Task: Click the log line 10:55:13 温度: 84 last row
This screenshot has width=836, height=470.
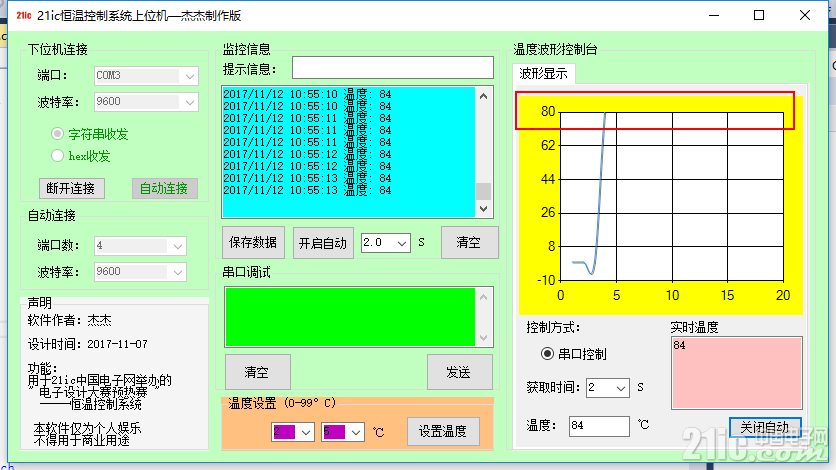Action: pos(307,190)
